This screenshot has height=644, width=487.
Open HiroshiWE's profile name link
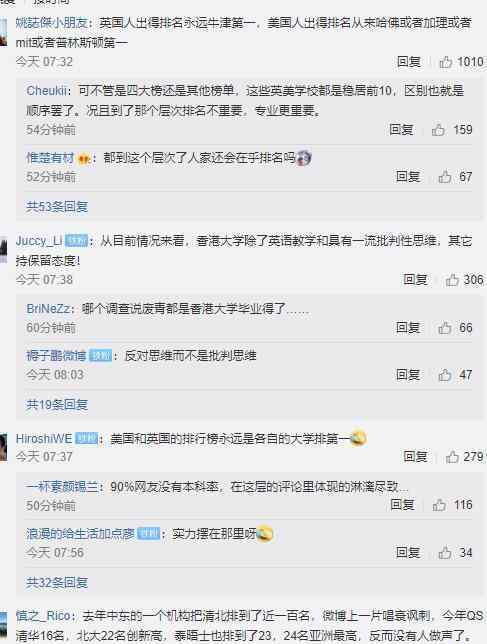click(44, 439)
